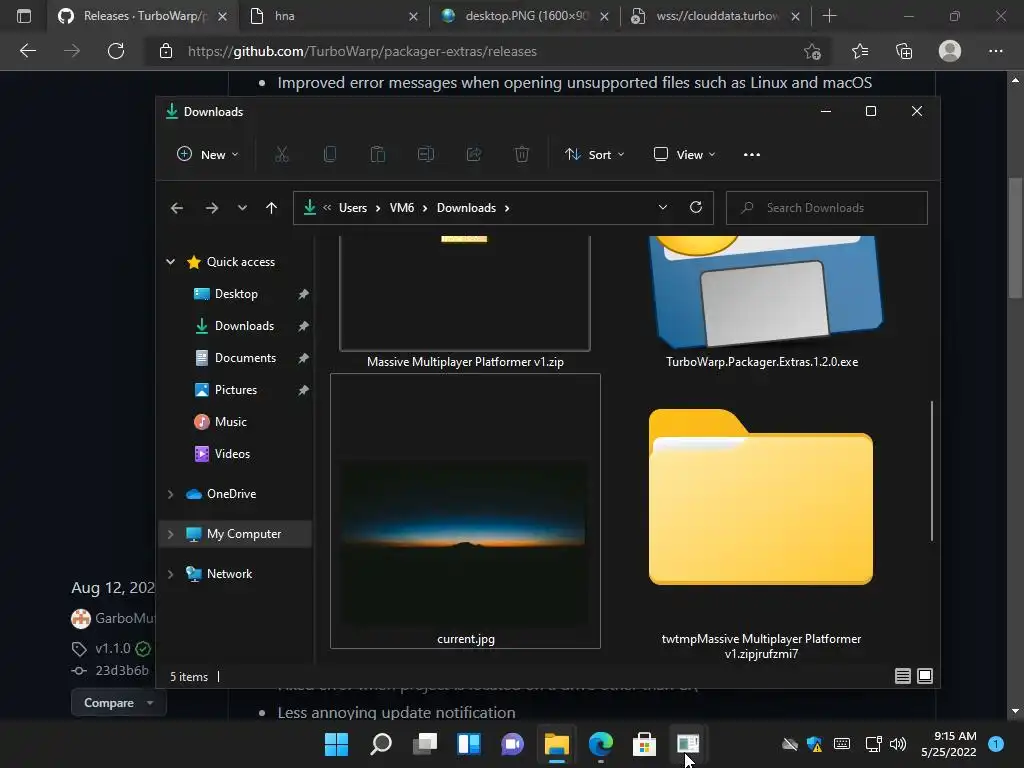This screenshot has width=1024, height=768.
Task: Open Microsoft Edge taskbar icon
Action: click(x=601, y=744)
